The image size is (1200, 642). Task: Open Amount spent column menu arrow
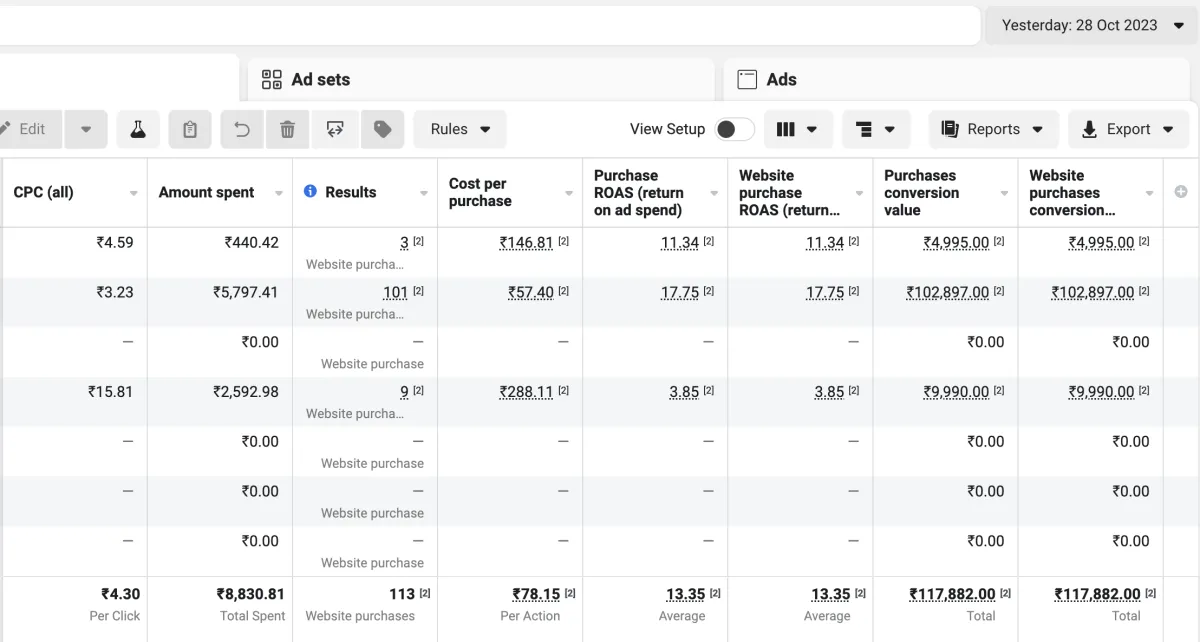(x=279, y=193)
